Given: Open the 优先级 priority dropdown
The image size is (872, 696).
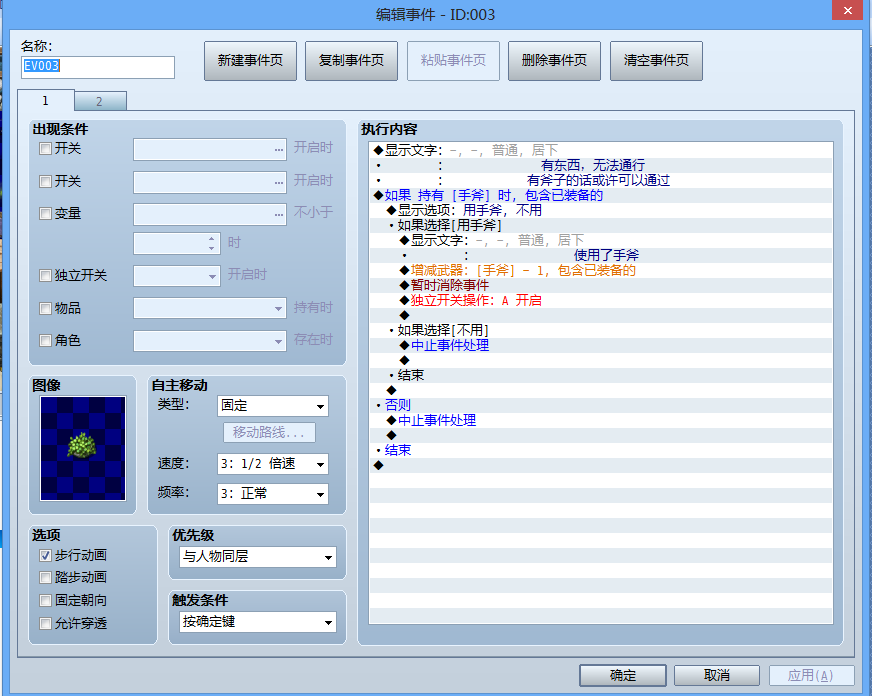Looking at the screenshot, I should (x=258, y=556).
